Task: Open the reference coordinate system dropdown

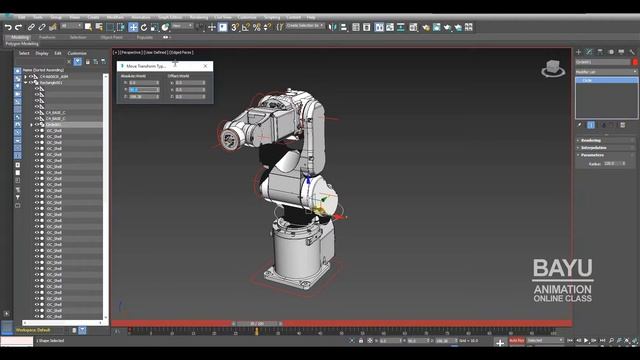Action: click(182, 26)
